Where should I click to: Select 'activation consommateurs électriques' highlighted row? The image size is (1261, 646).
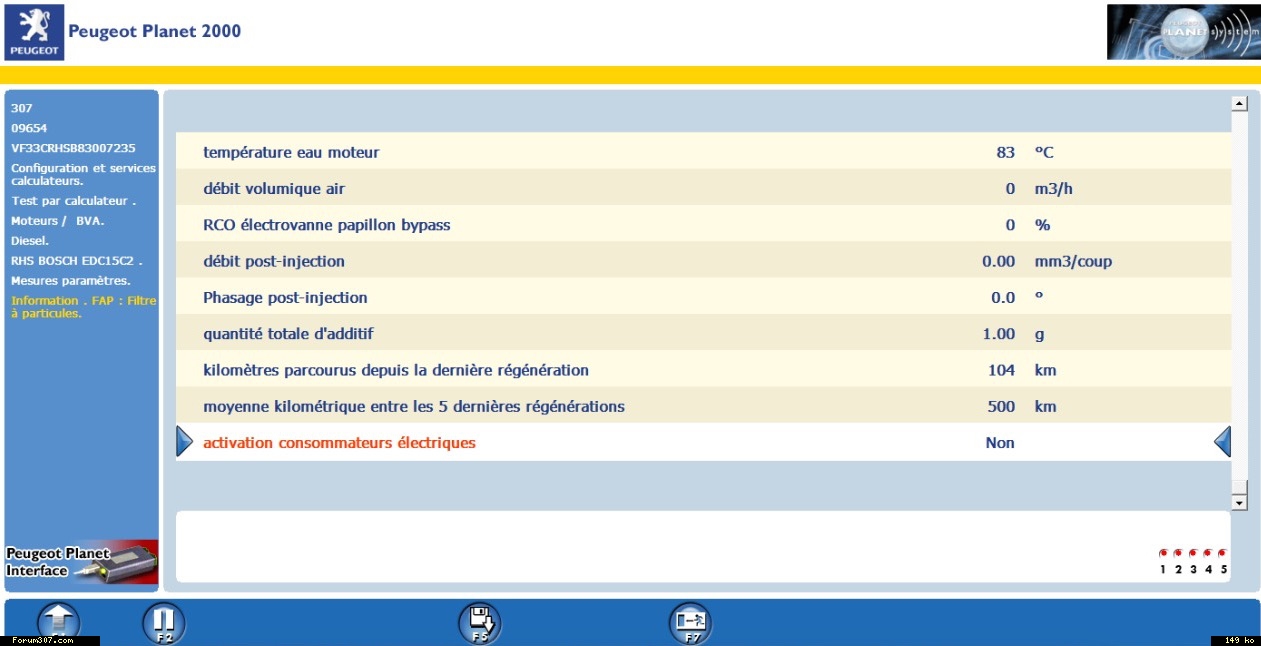(703, 442)
